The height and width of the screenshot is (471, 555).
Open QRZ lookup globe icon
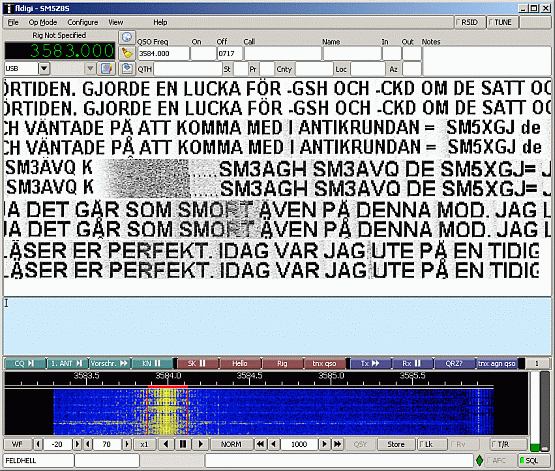(x=126, y=37)
